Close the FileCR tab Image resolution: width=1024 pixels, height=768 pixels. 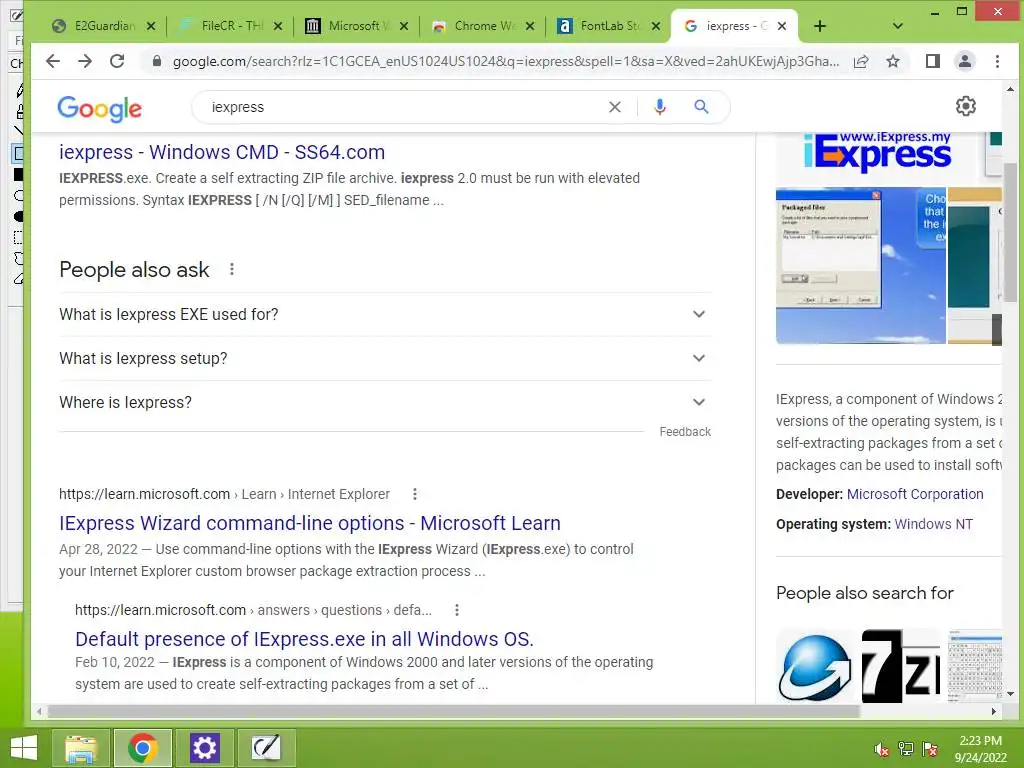(278, 26)
